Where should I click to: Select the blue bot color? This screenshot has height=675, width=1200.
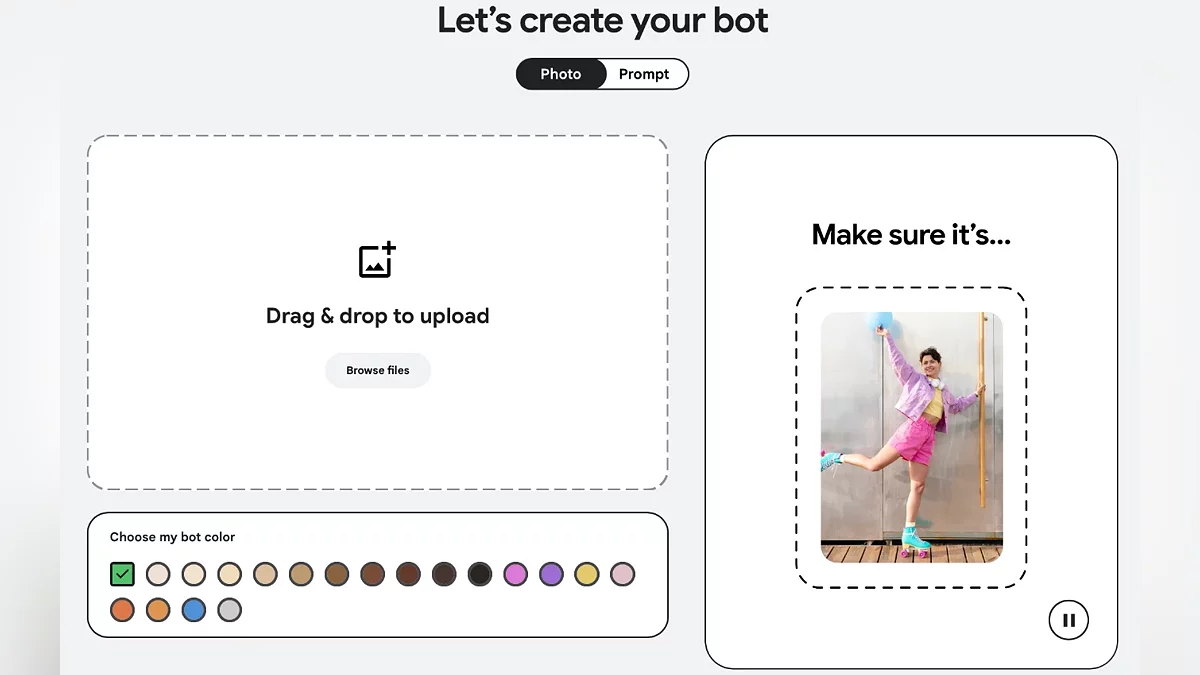pyautogui.click(x=194, y=610)
